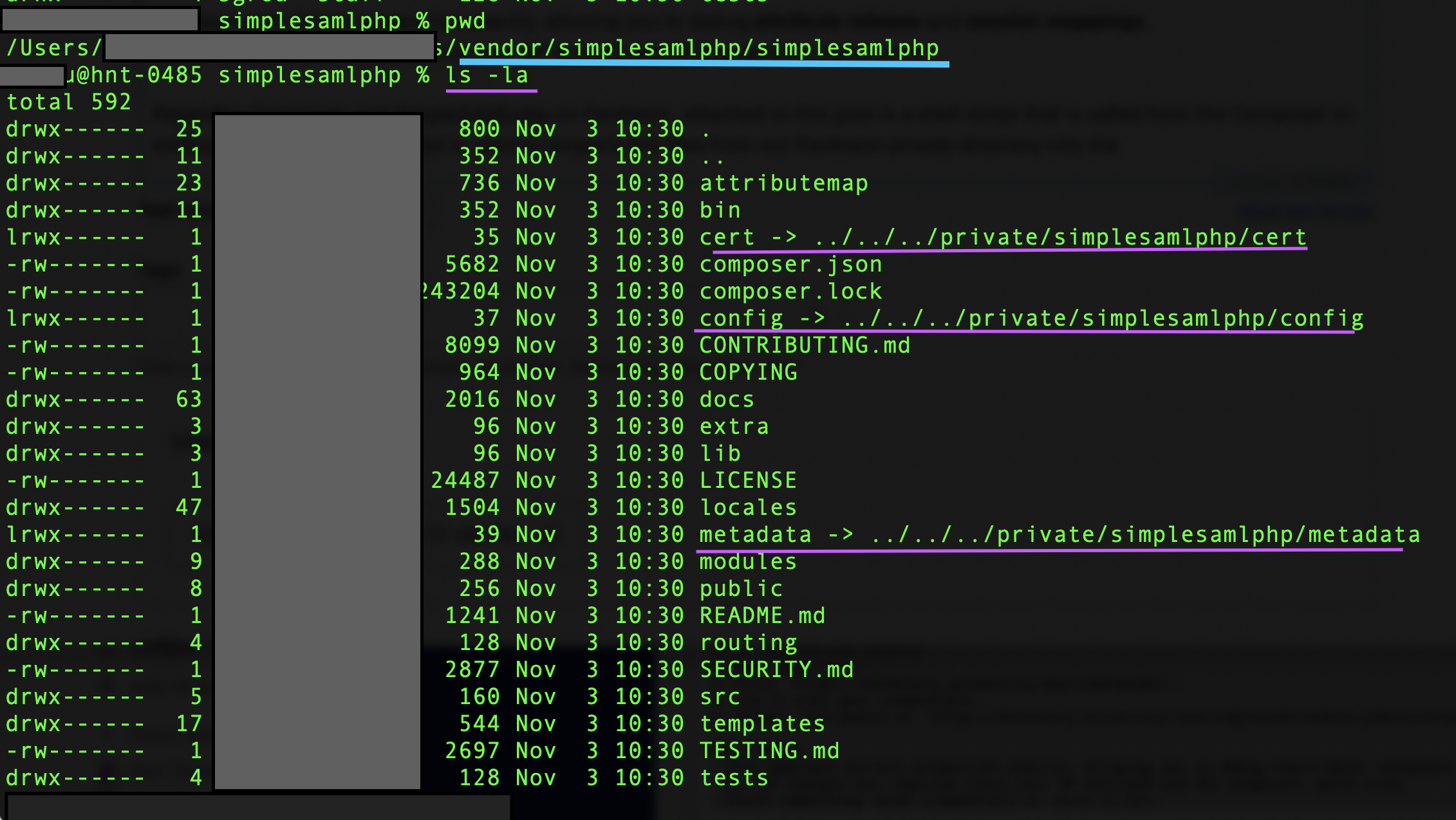Select the attributemap directory entry

[x=784, y=182]
